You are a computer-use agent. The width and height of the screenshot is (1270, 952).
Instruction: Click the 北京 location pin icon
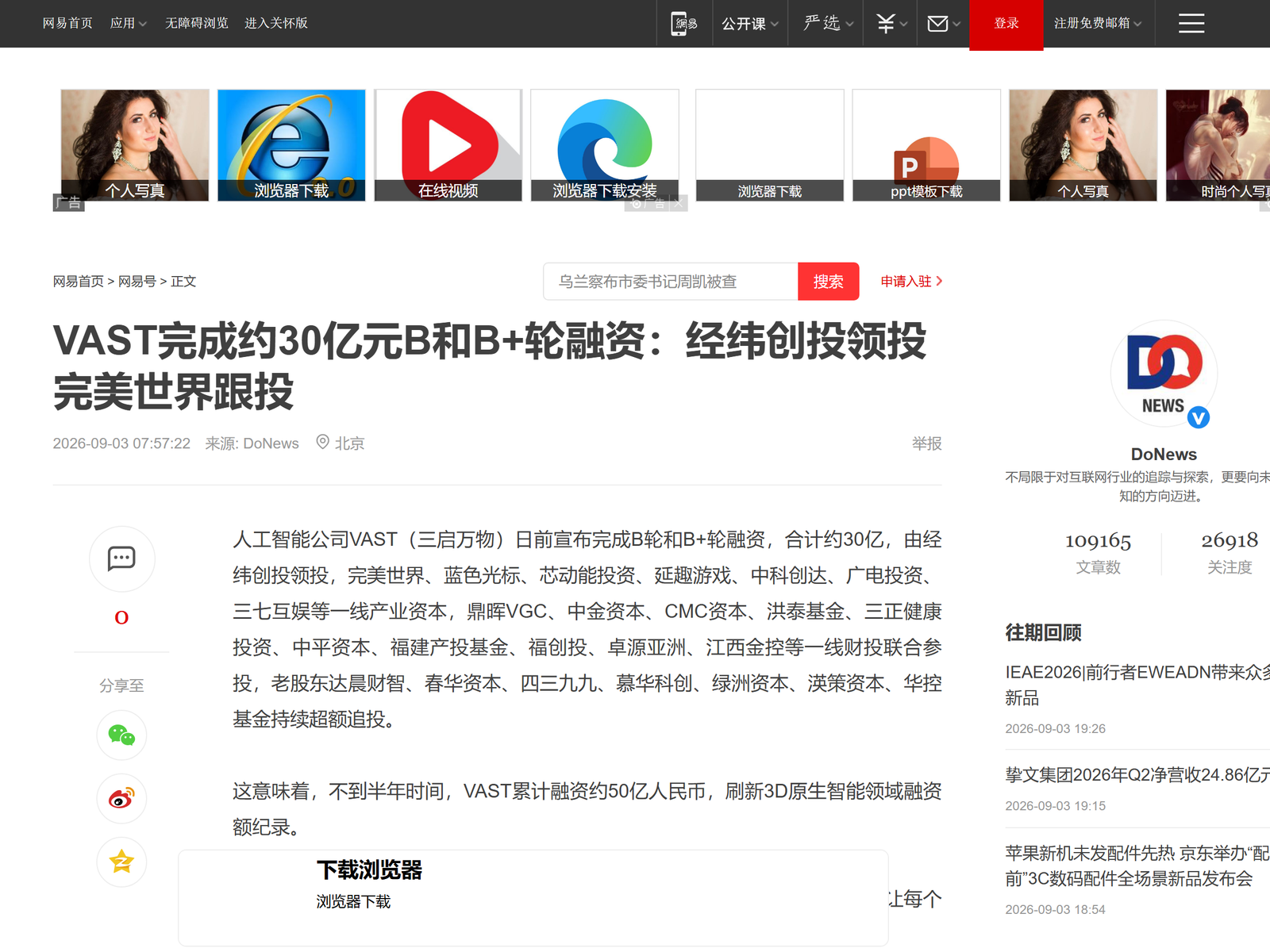[x=322, y=442]
